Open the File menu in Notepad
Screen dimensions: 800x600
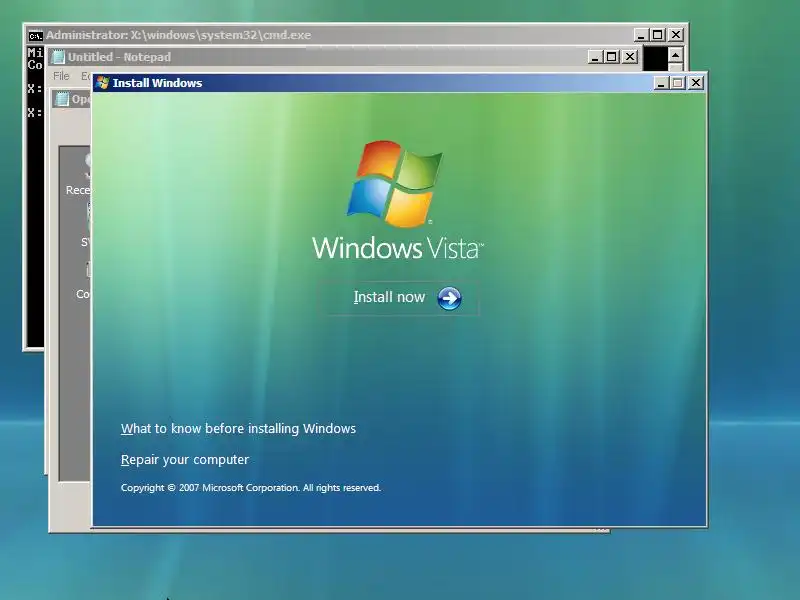click(x=61, y=76)
